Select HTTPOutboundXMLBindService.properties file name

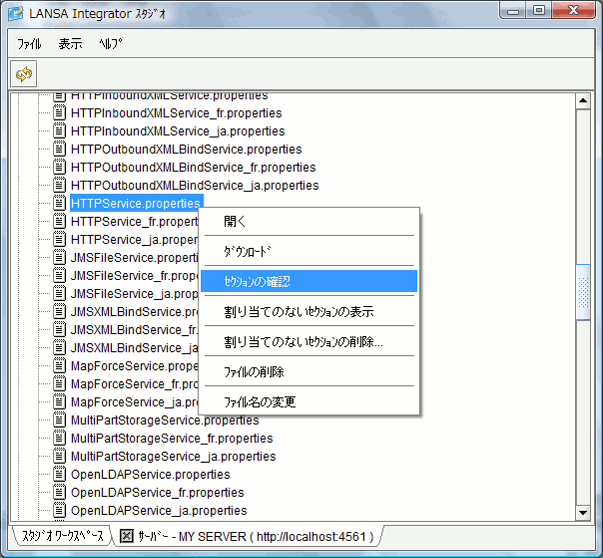point(187,149)
